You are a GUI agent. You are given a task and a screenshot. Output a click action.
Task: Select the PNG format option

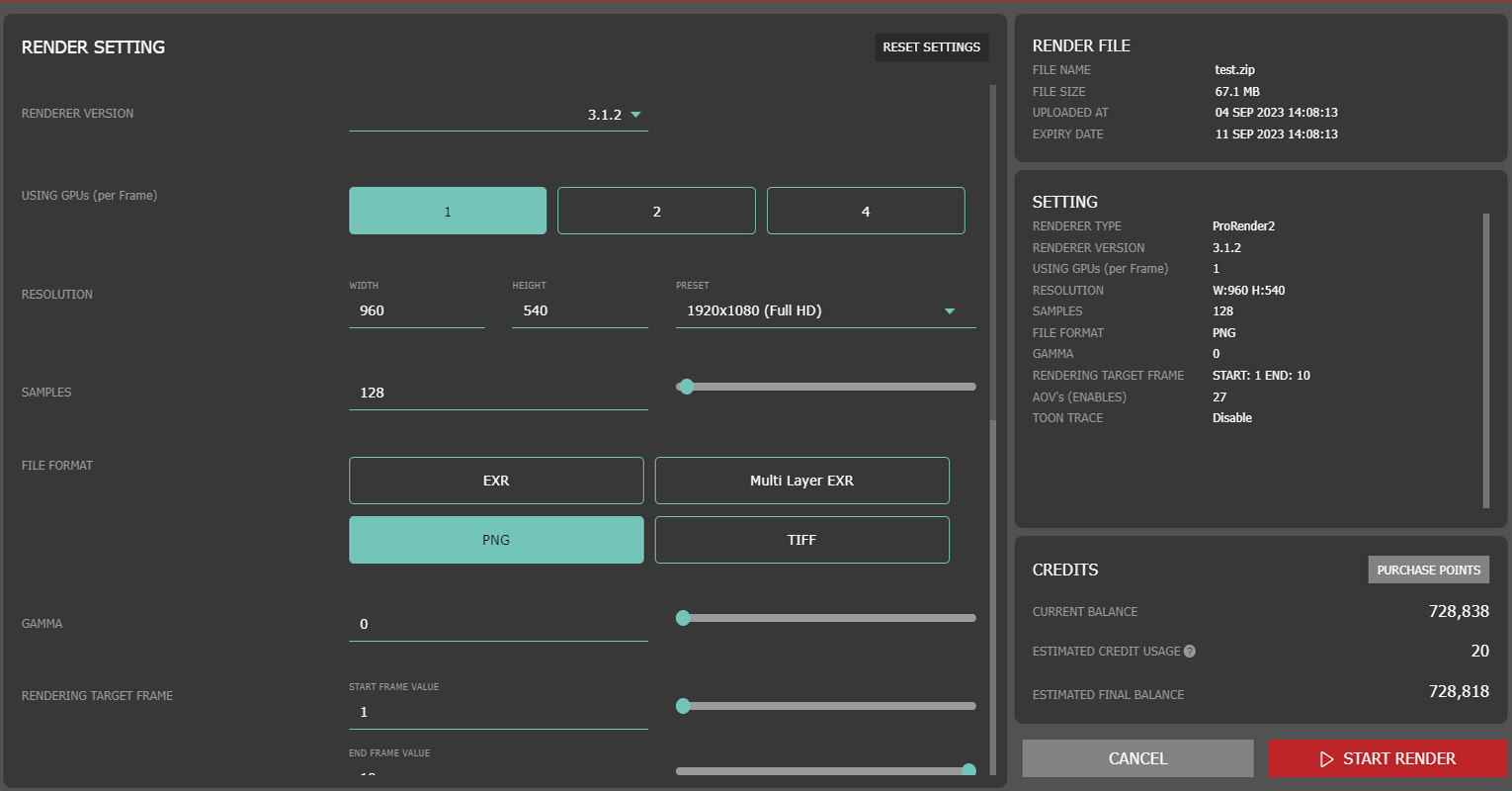[496, 540]
